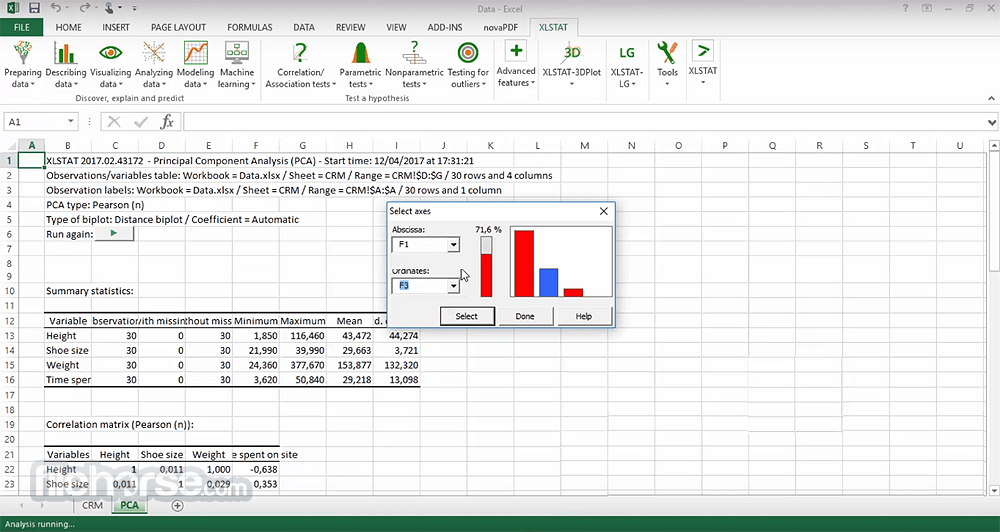Click the formula bar Cancel X icon
The image size is (1000, 532).
point(114,121)
